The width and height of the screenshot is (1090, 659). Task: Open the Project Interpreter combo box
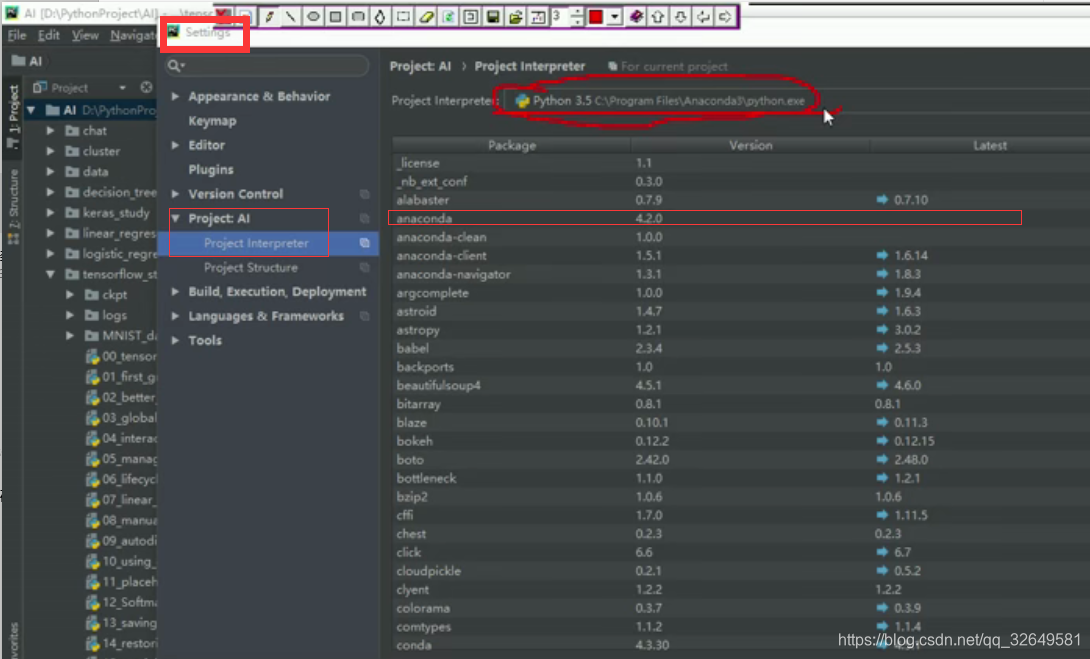(796, 101)
